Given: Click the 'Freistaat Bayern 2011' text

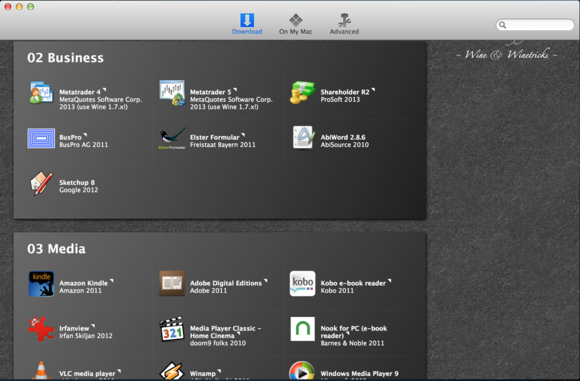Looking at the screenshot, I should click(x=223, y=145).
